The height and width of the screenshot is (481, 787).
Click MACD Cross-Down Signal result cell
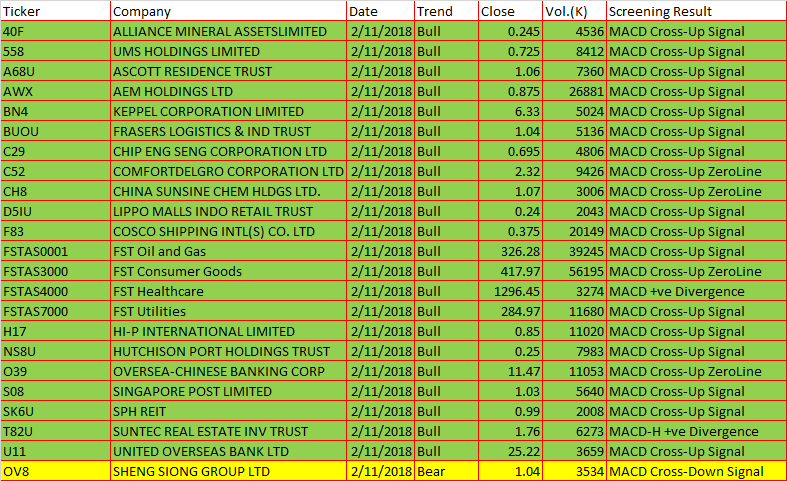(x=697, y=471)
